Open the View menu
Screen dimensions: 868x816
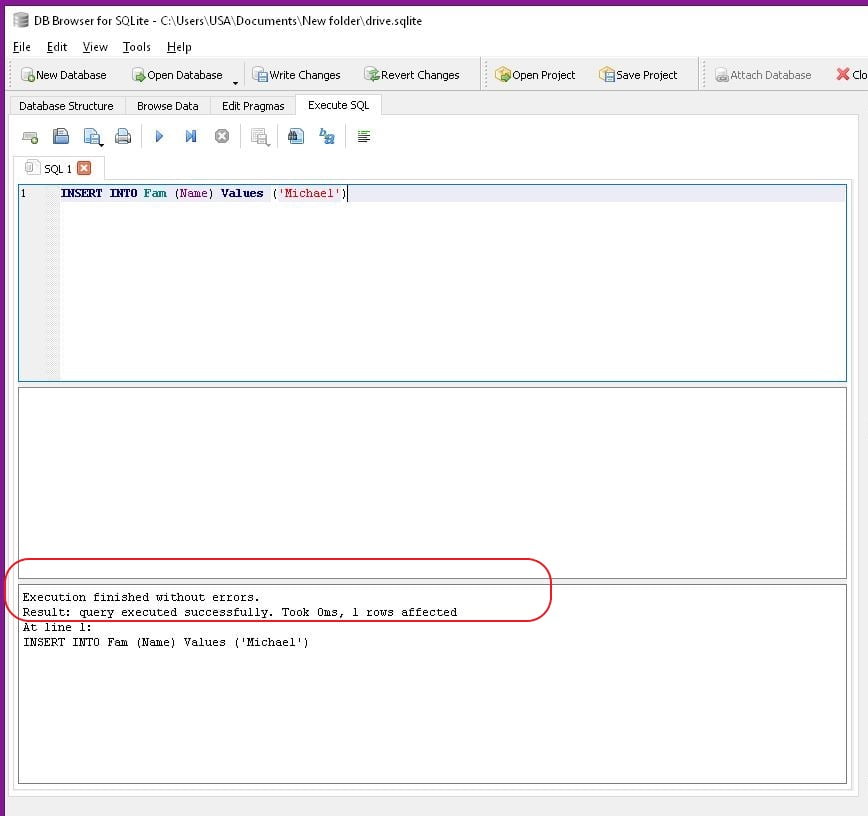[x=95, y=47]
